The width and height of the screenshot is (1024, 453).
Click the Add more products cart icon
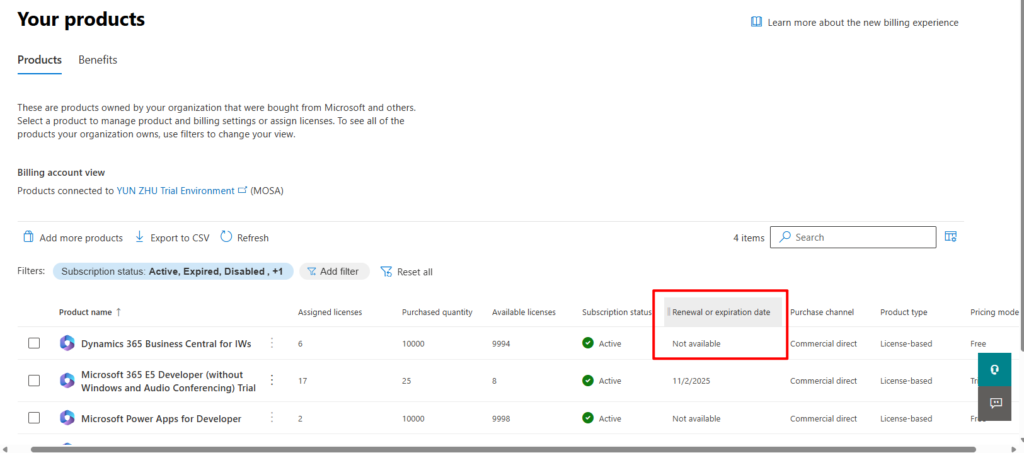27,238
